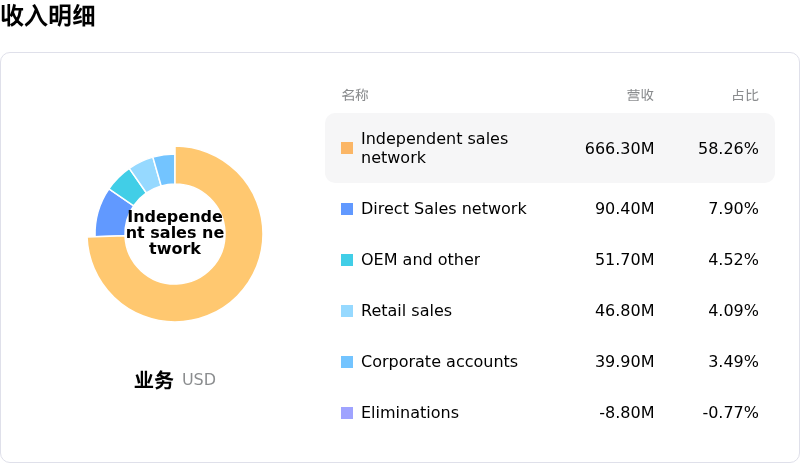Click the teal OEM donut slice
The height and width of the screenshot is (463, 800).
tap(127, 185)
